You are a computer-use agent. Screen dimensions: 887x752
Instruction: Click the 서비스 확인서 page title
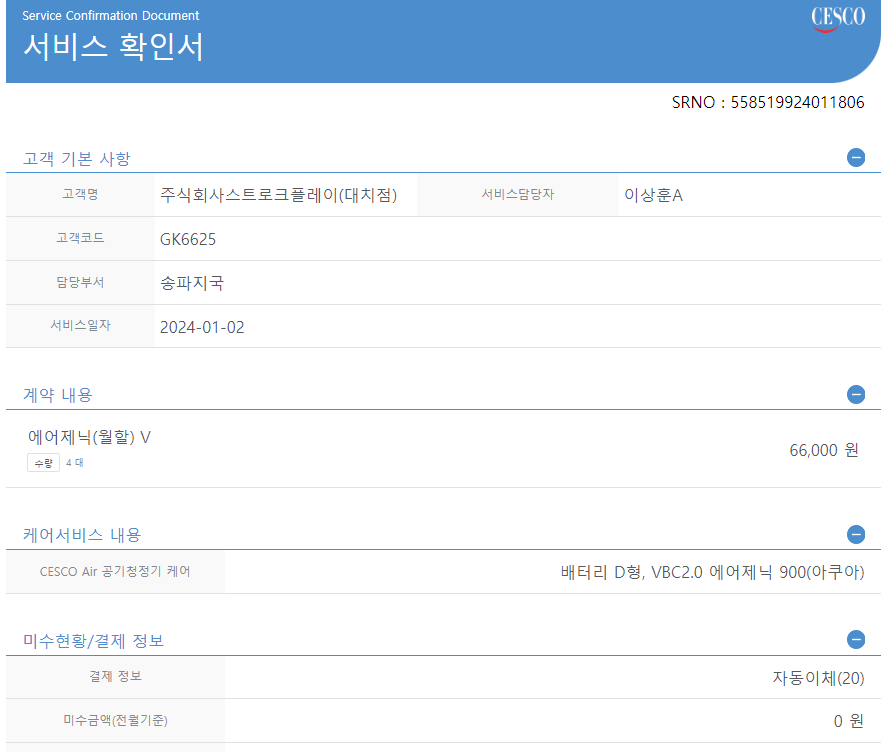[x=113, y=47]
